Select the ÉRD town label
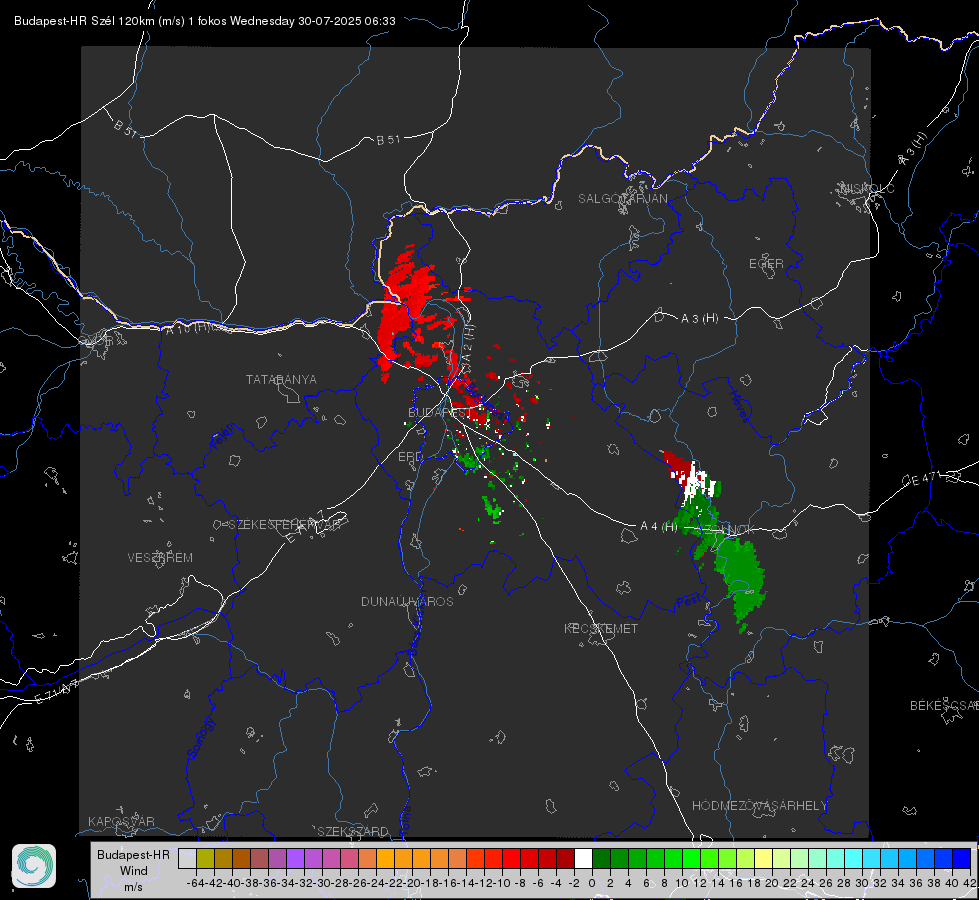Screen dimensions: 979x900 (410, 457)
